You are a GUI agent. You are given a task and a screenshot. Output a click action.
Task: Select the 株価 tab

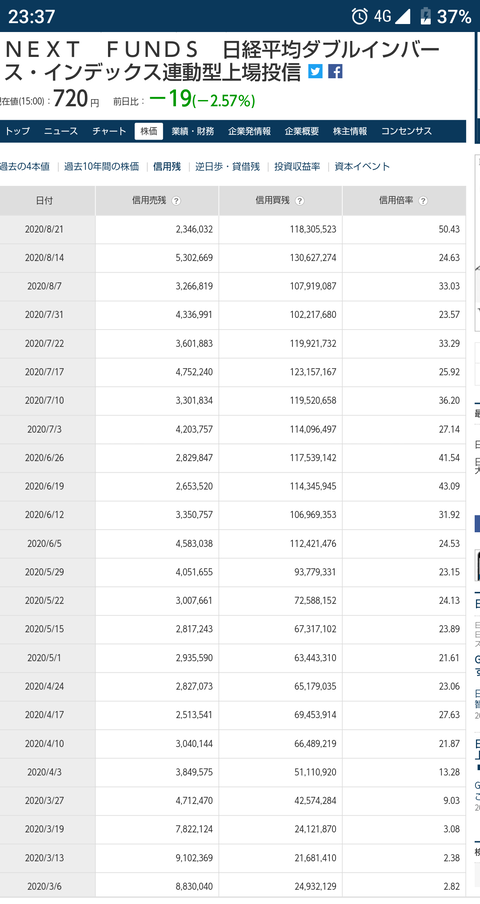coord(149,131)
